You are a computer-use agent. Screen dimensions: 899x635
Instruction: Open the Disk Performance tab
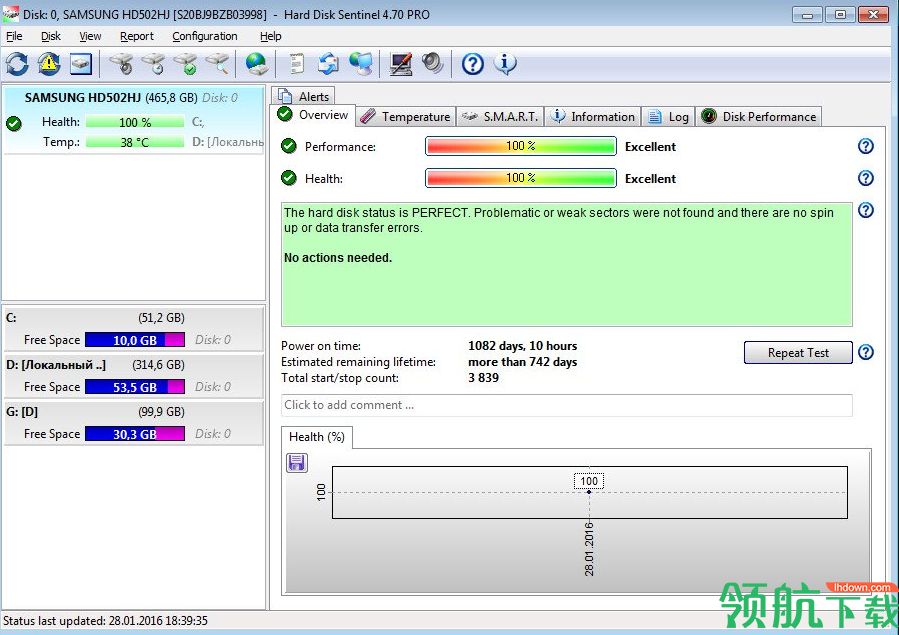click(759, 116)
